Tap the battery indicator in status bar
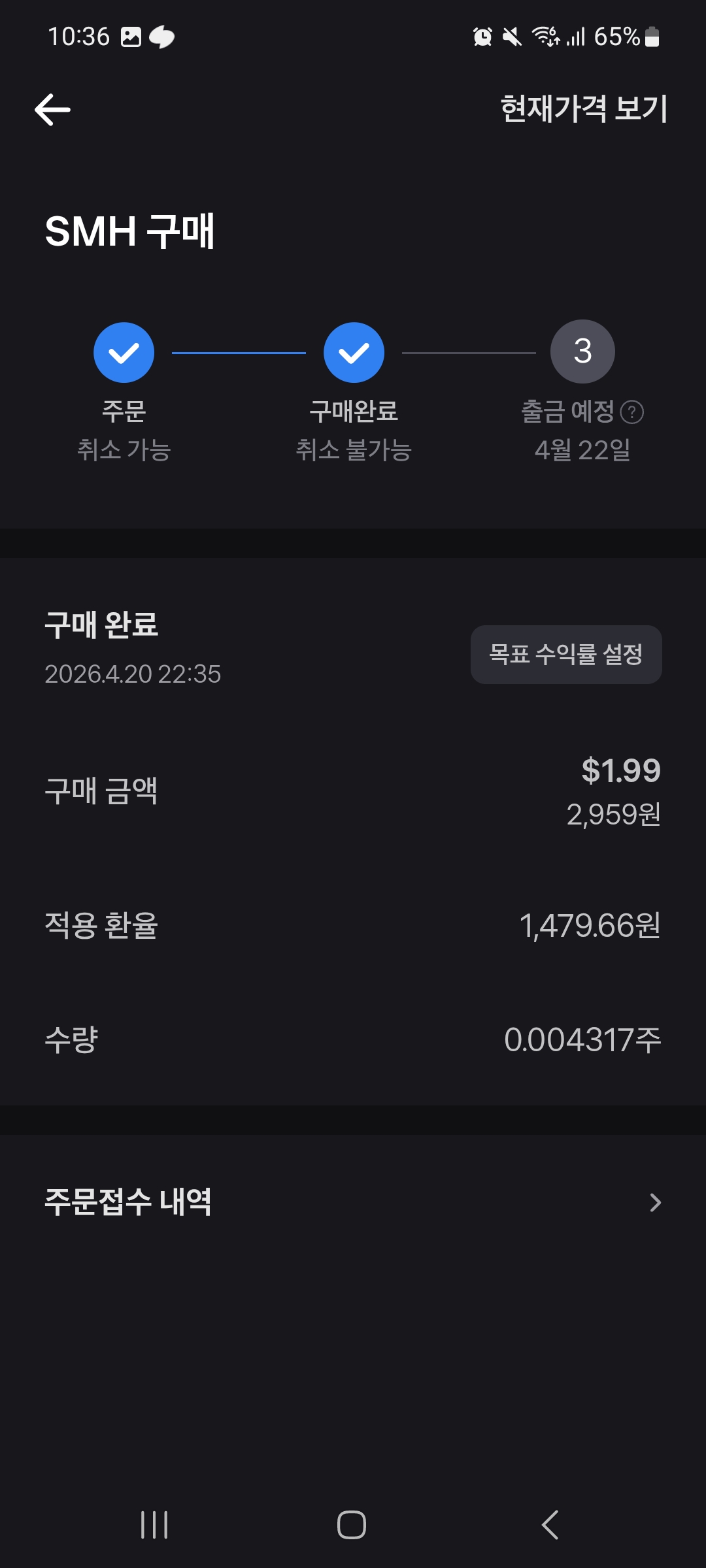This screenshot has height=1568, width=706. (652, 37)
